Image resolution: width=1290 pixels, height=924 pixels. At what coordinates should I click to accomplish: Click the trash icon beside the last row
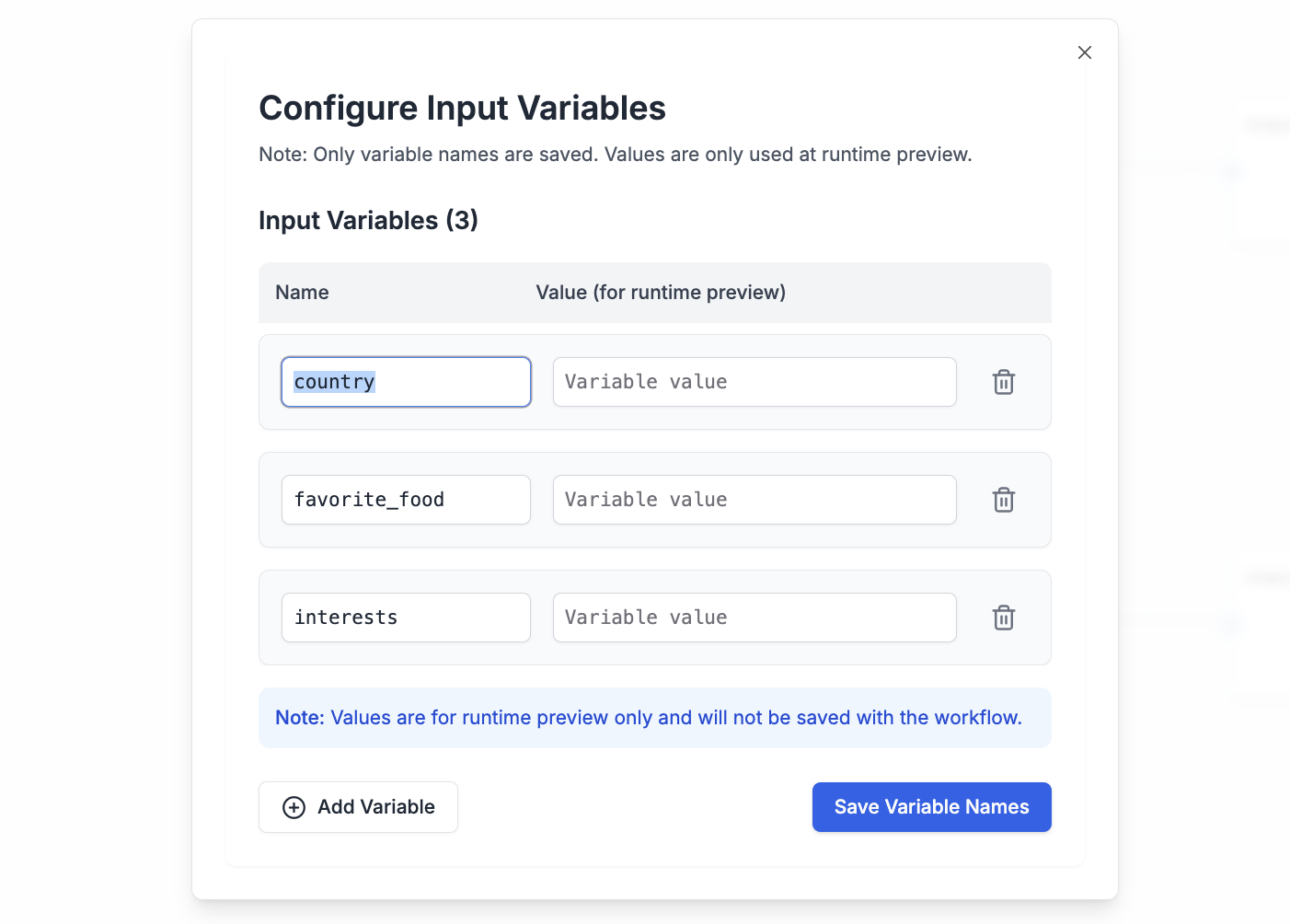pyautogui.click(x=1004, y=618)
